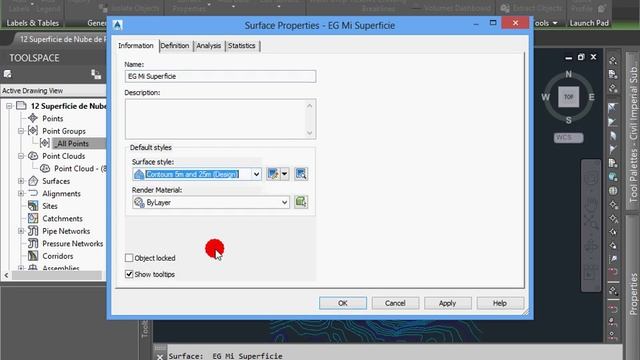Screen dimensions: 640x360
Task: Toggle the Object locked checkbox
Action: coord(129,258)
